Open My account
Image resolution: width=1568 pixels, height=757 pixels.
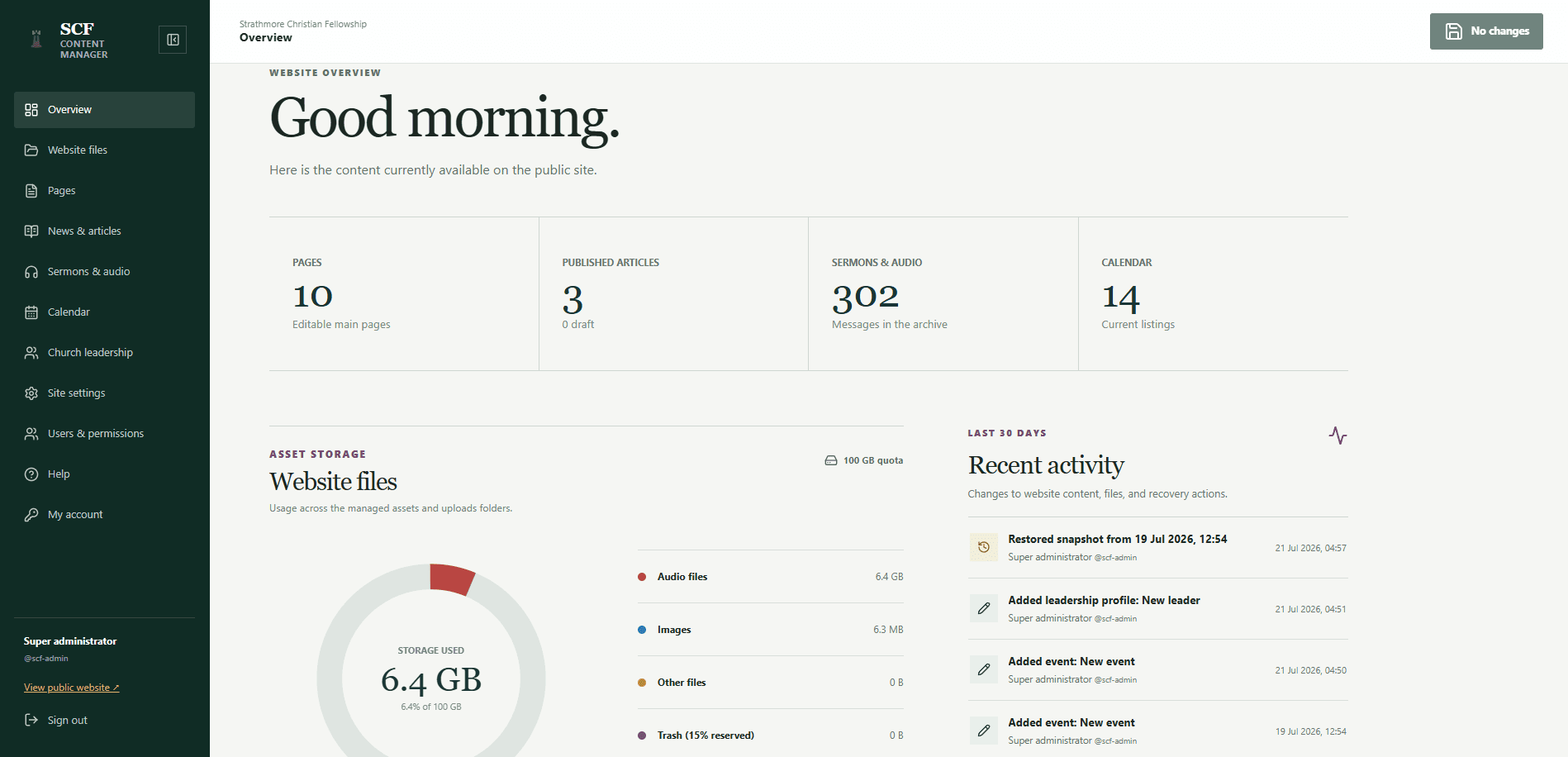104,515
